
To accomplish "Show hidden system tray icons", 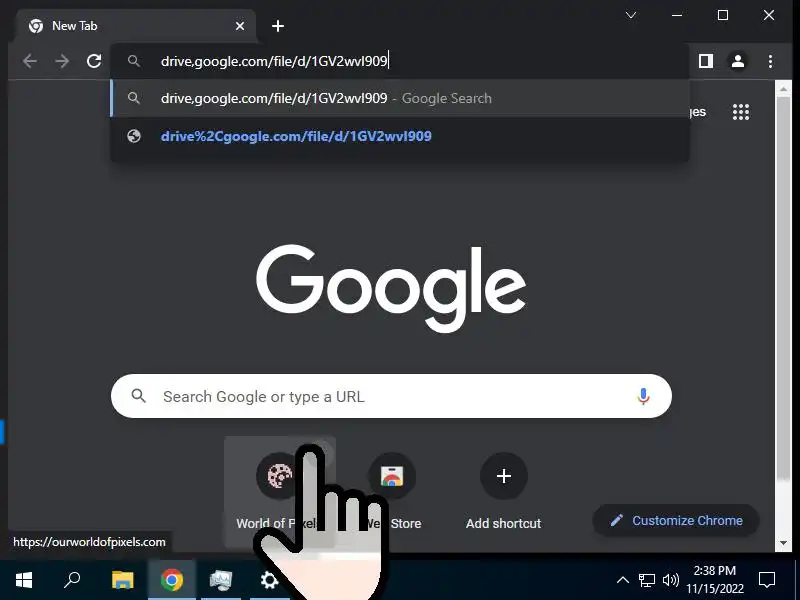I will (622, 580).
